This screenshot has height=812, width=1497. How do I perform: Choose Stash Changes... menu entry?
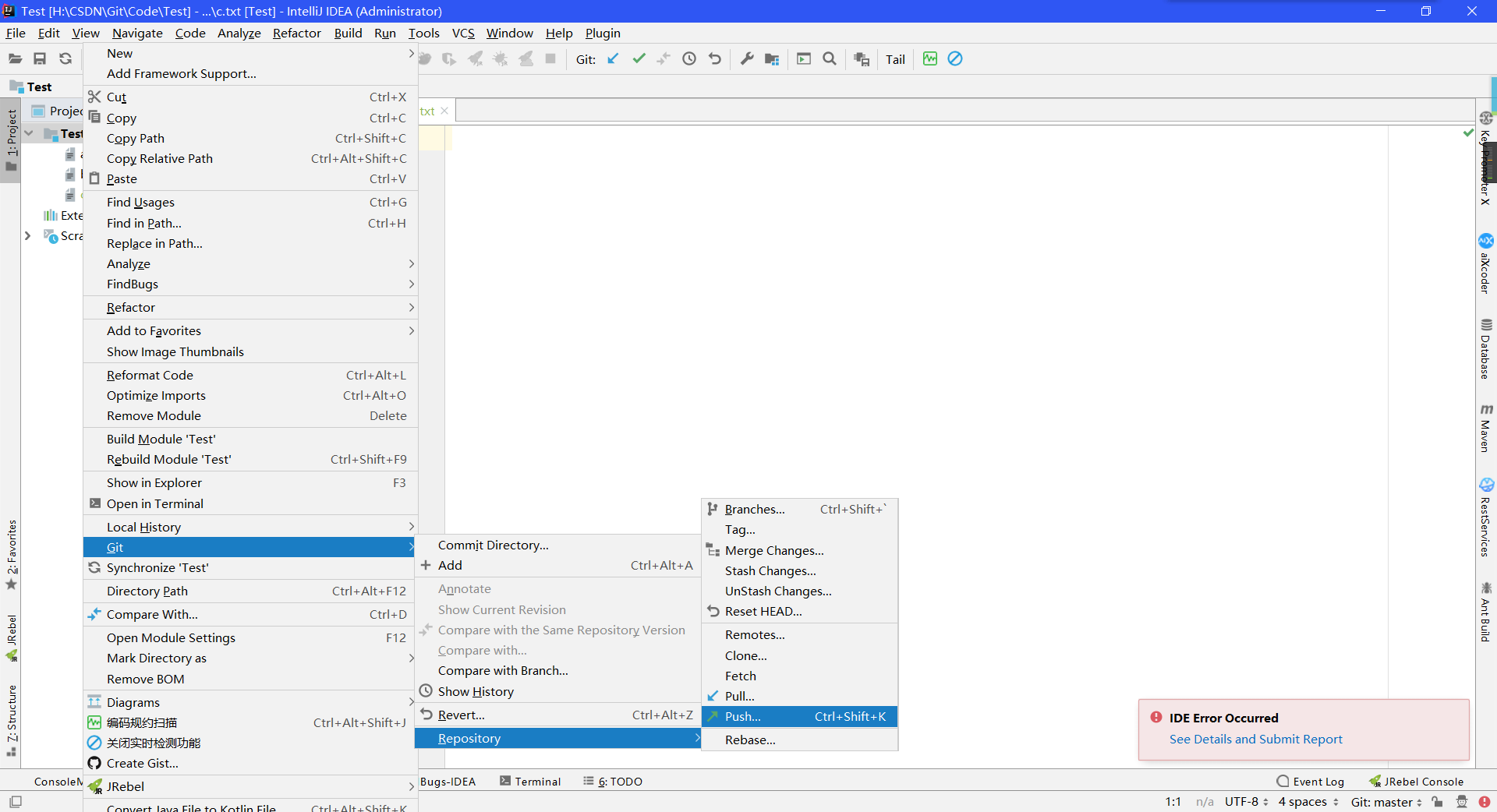[799, 570]
